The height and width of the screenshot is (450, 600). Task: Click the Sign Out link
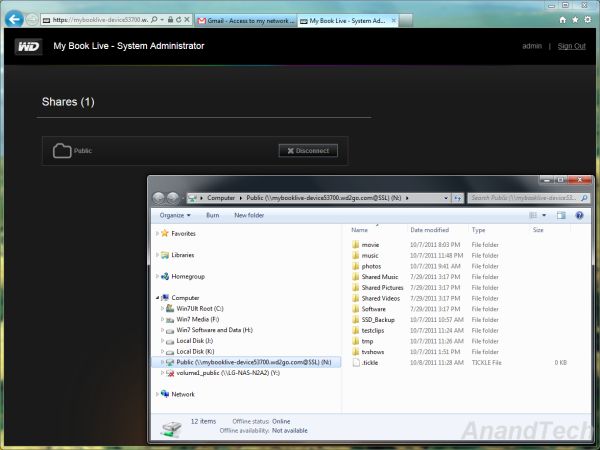coord(571,46)
